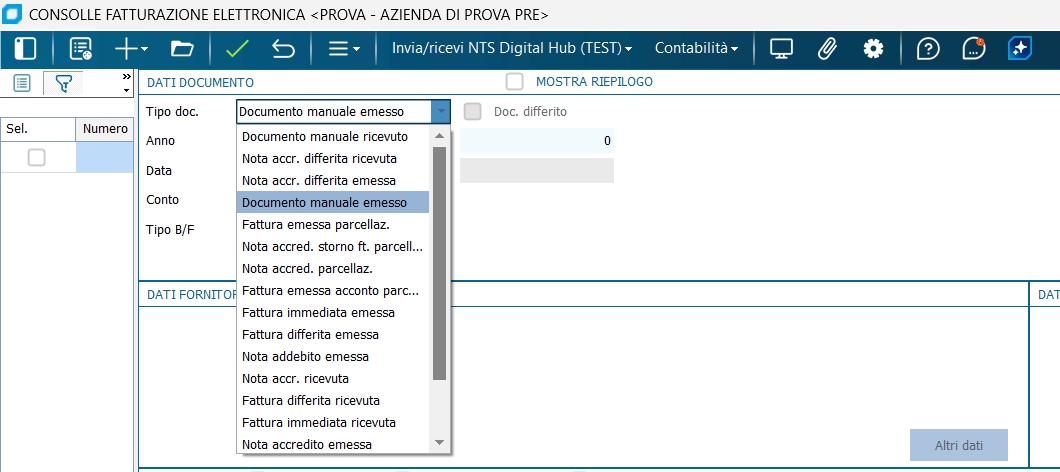Click the undo arrow icon
The image size is (1060, 472).
pyautogui.click(x=284, y=48)
